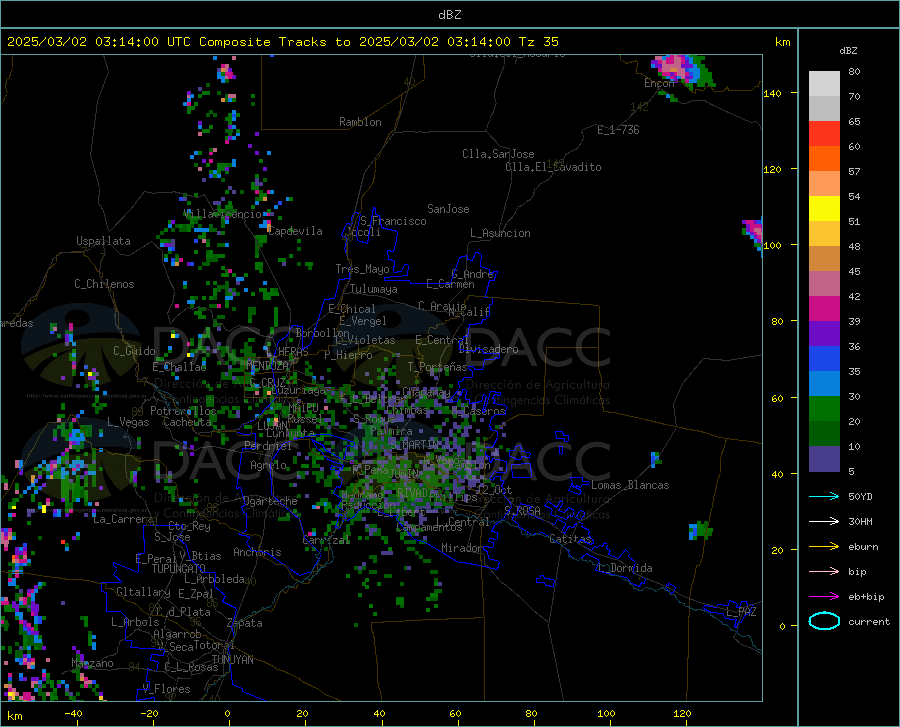This screenshot has width=900, height=727.
Task: Click the L_Asuncion map label
Action: (500, 233)
